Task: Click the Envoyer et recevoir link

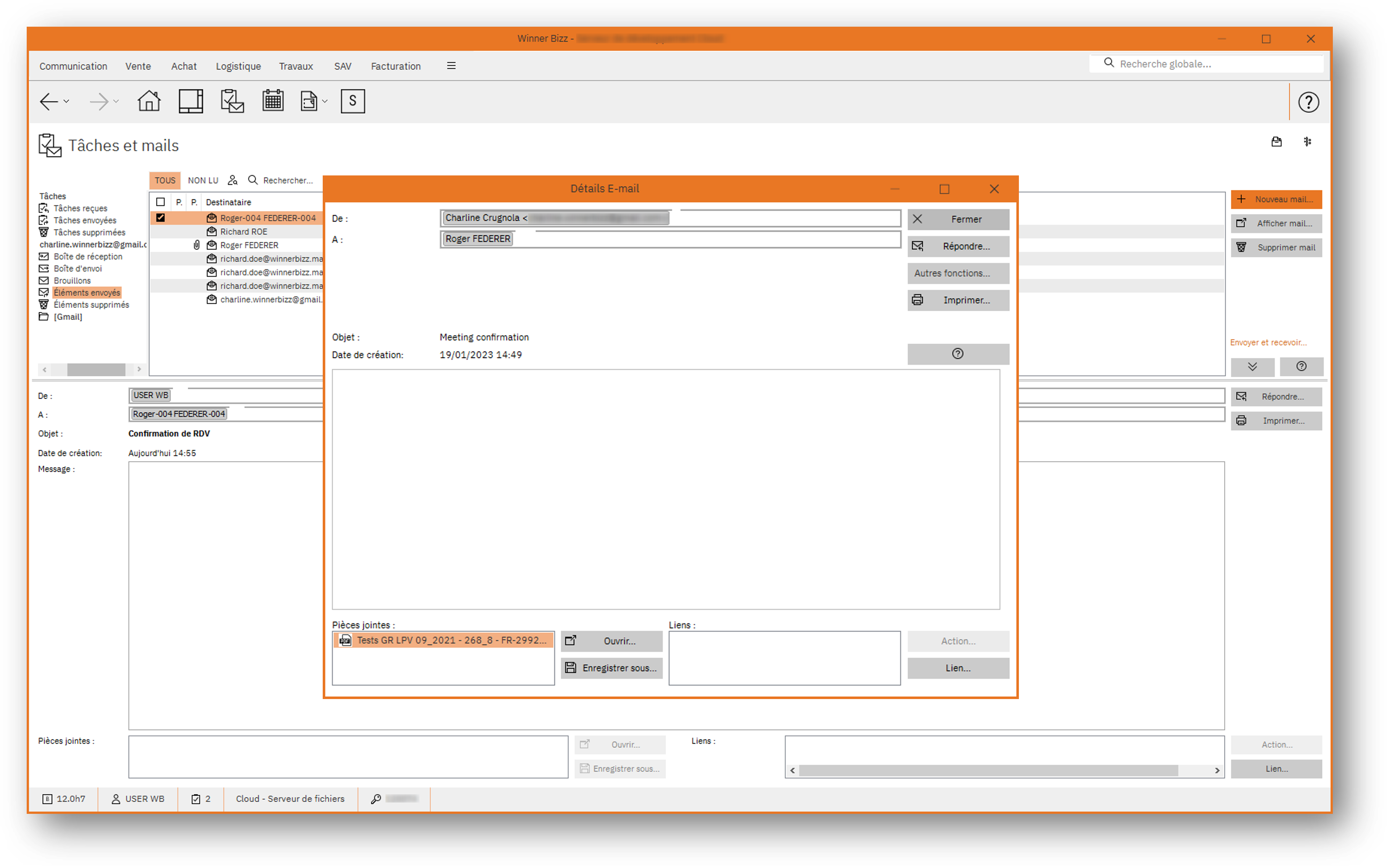Action: (1268, 342)
